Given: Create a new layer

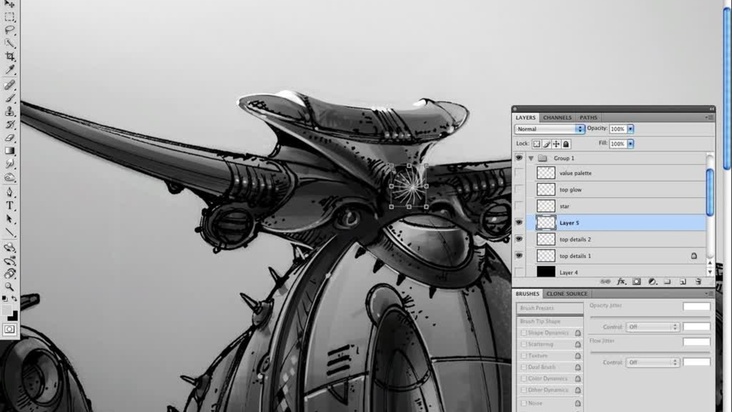Looking at the screenshot, I should (683, 281).
